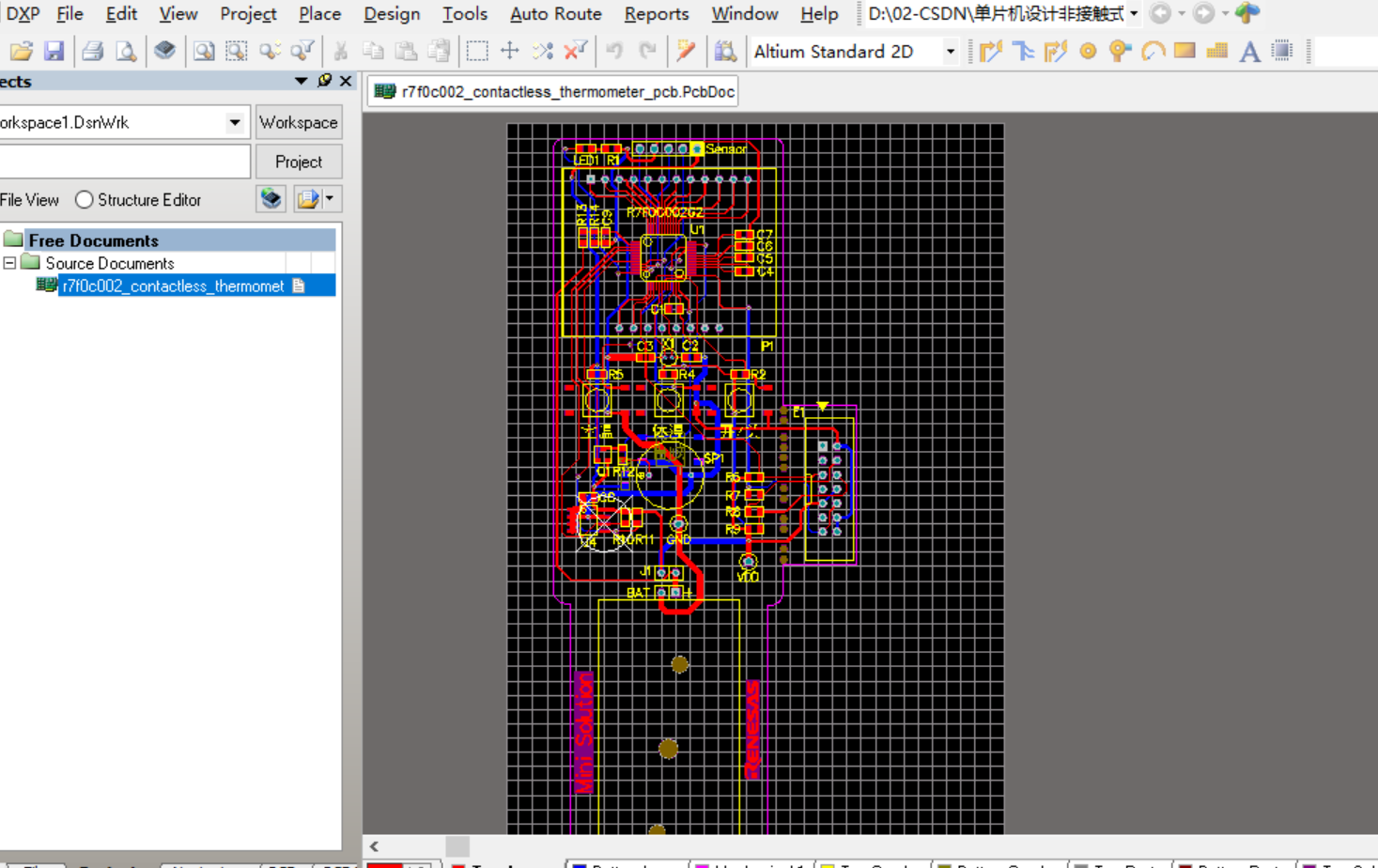
Task: Open a document with the folder icon
Action: 22,51
